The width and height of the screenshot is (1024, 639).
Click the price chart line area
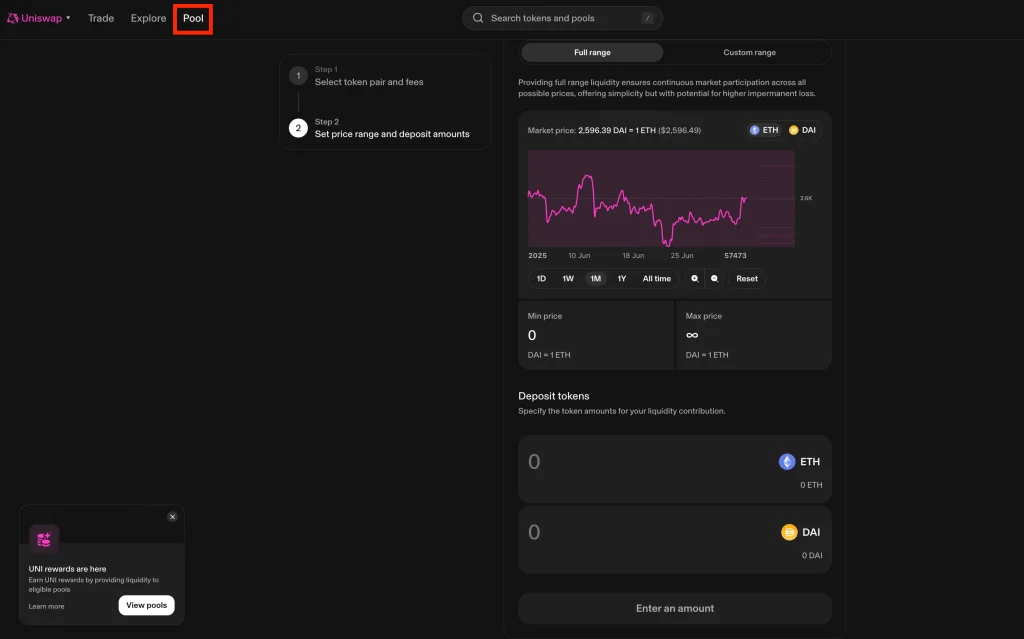coord(661,199)
